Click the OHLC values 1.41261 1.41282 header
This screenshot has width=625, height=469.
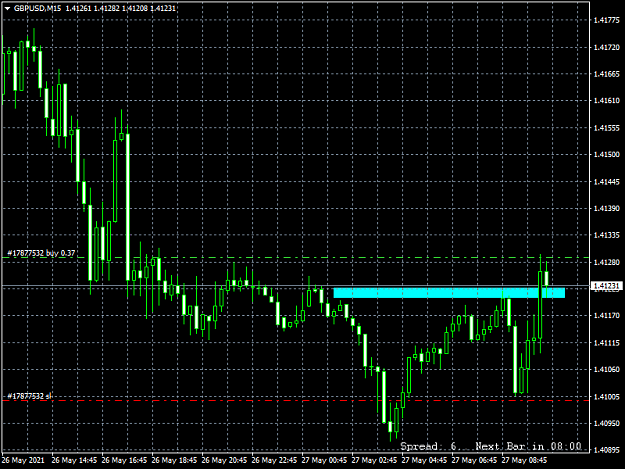point(120,8)
